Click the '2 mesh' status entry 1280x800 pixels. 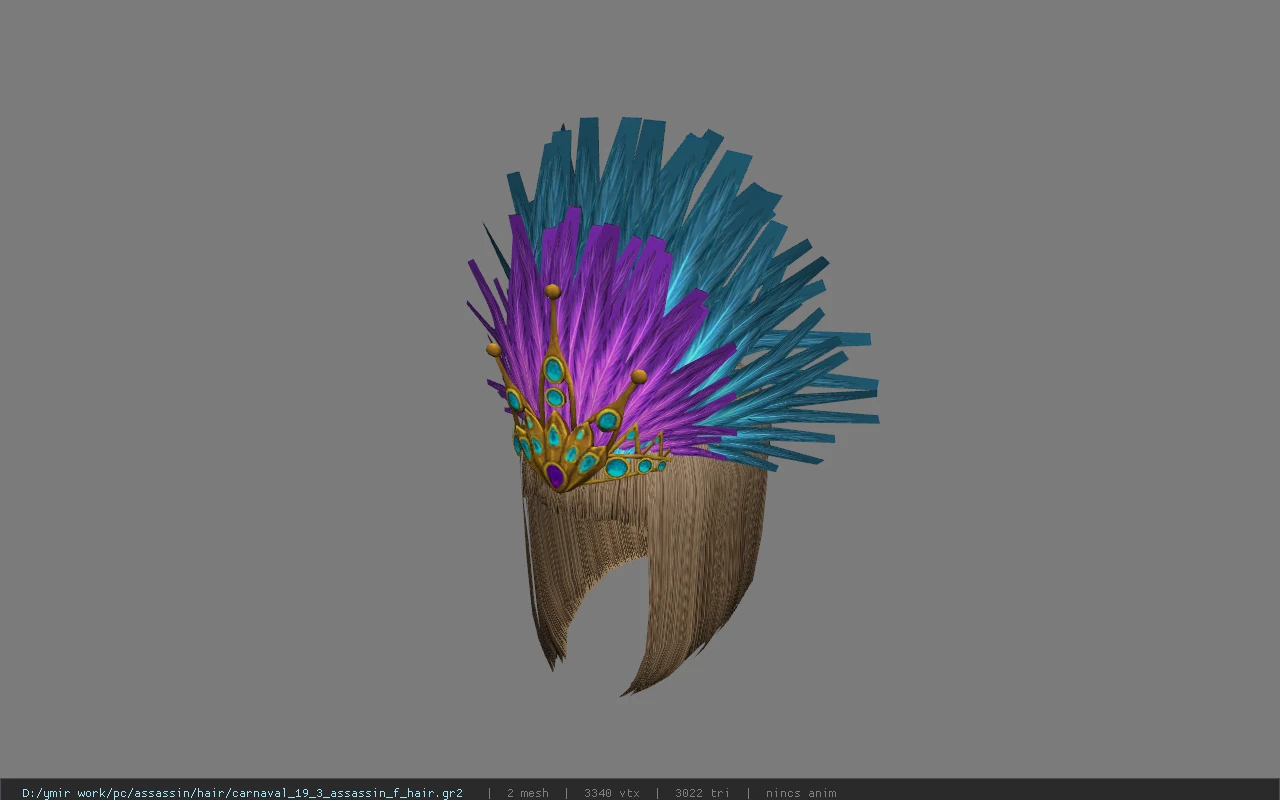click(x=527, y=793)
